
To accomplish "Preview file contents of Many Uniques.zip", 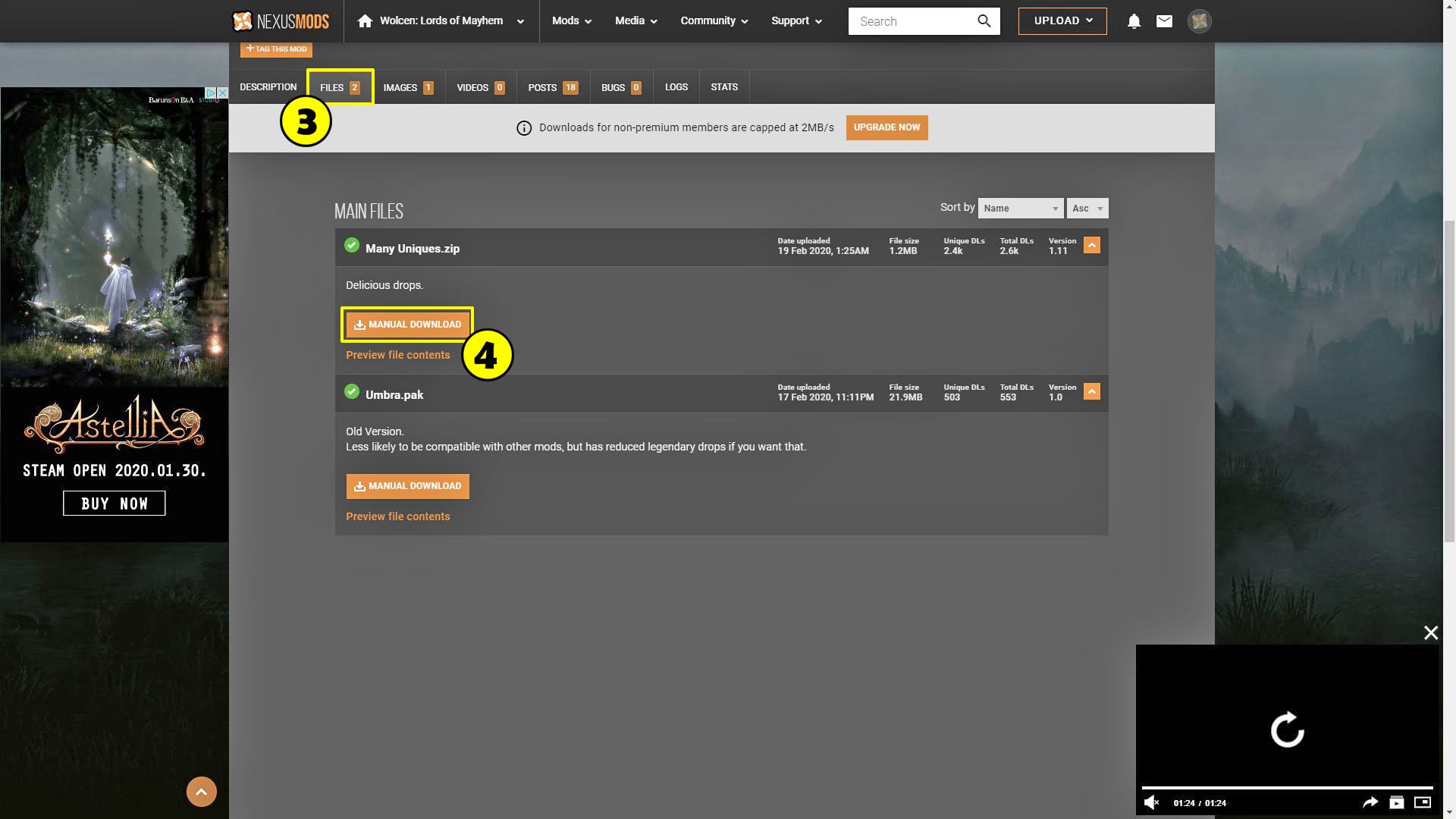I will 397,355.
